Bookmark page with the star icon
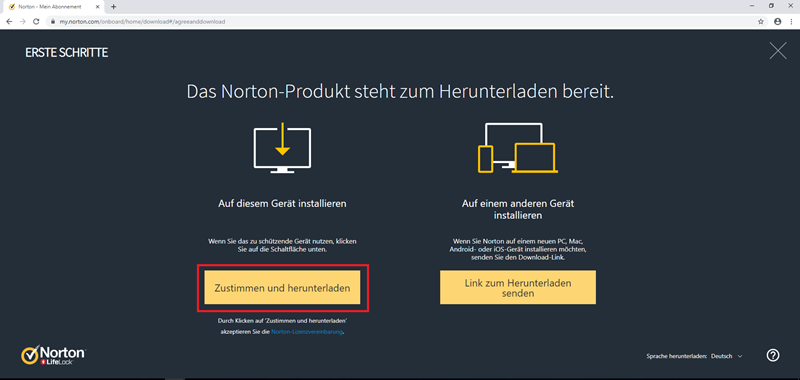800x380 pixels. point(761,21)
